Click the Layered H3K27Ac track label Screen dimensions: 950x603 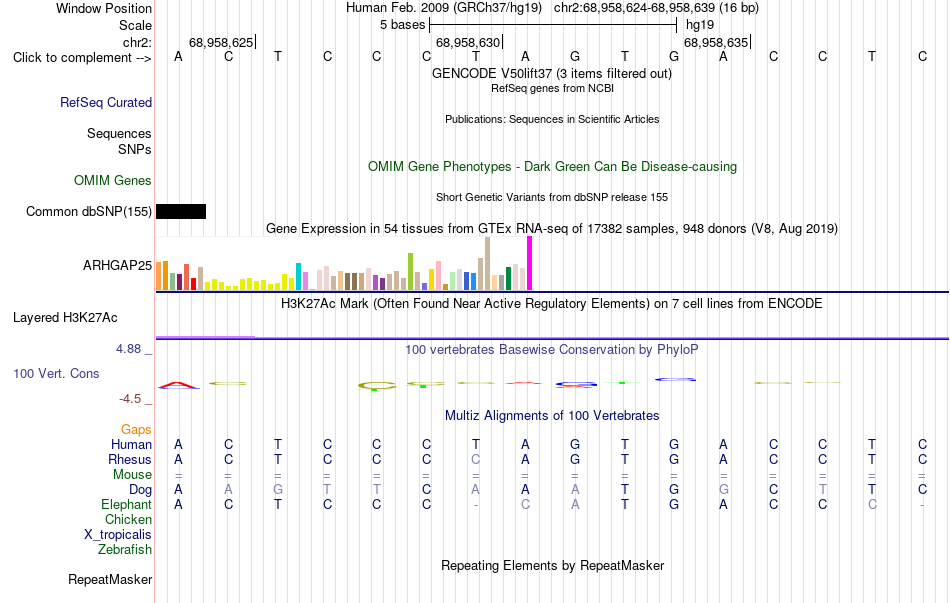point(65,318)
